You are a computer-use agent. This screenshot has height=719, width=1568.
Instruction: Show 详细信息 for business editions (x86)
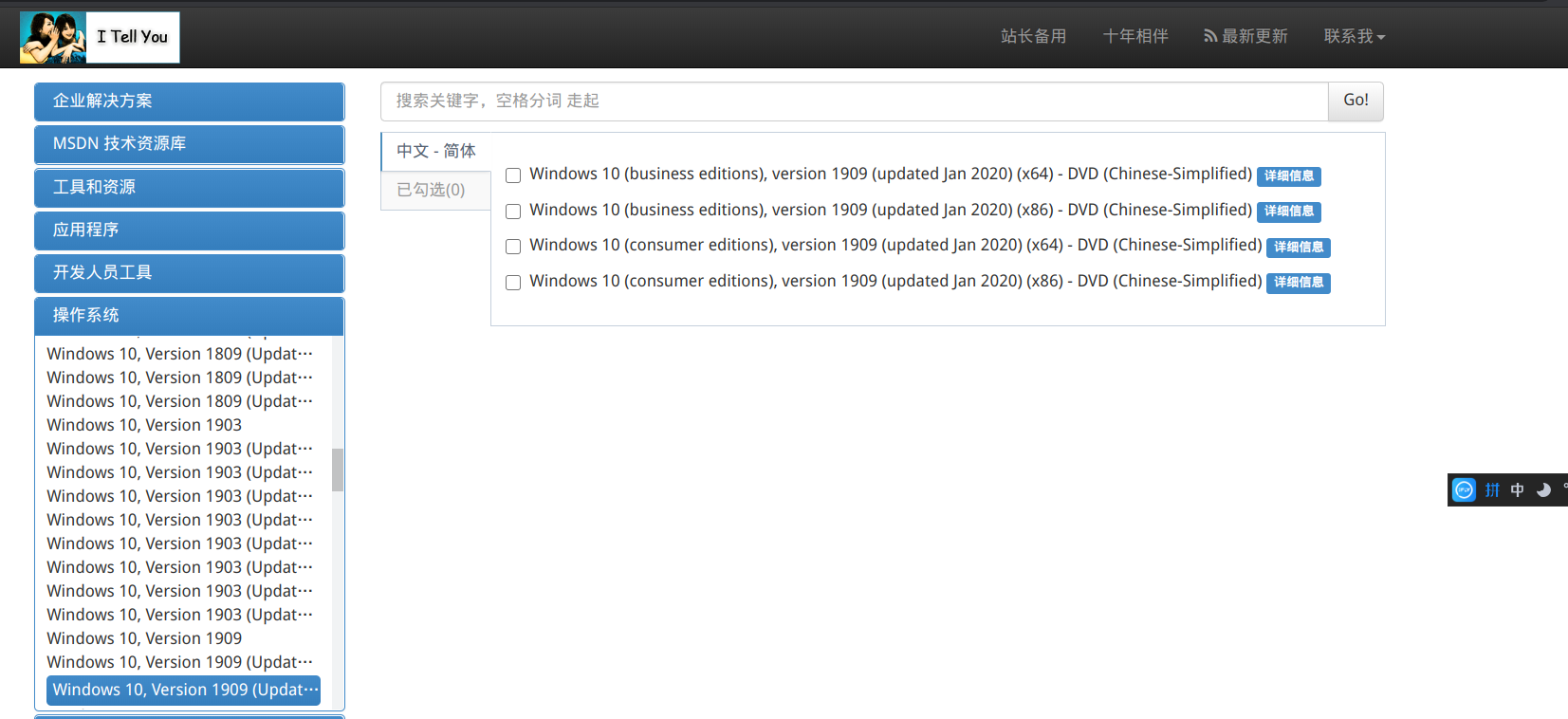[x=1289, y=211]
